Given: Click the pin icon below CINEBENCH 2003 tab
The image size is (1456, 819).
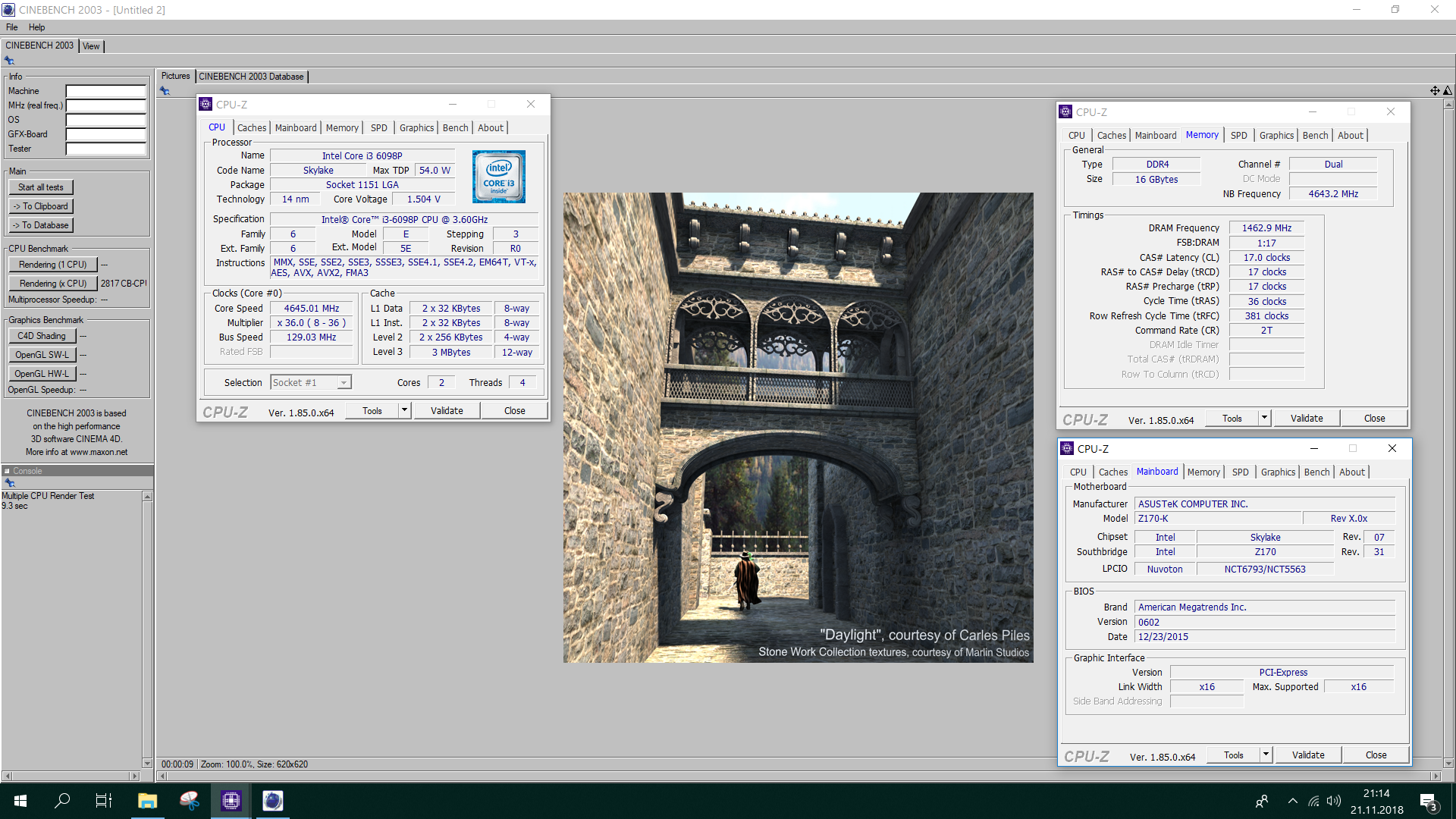Looking at the screenshot, I should pyautogui.click(x=9, y=61).
